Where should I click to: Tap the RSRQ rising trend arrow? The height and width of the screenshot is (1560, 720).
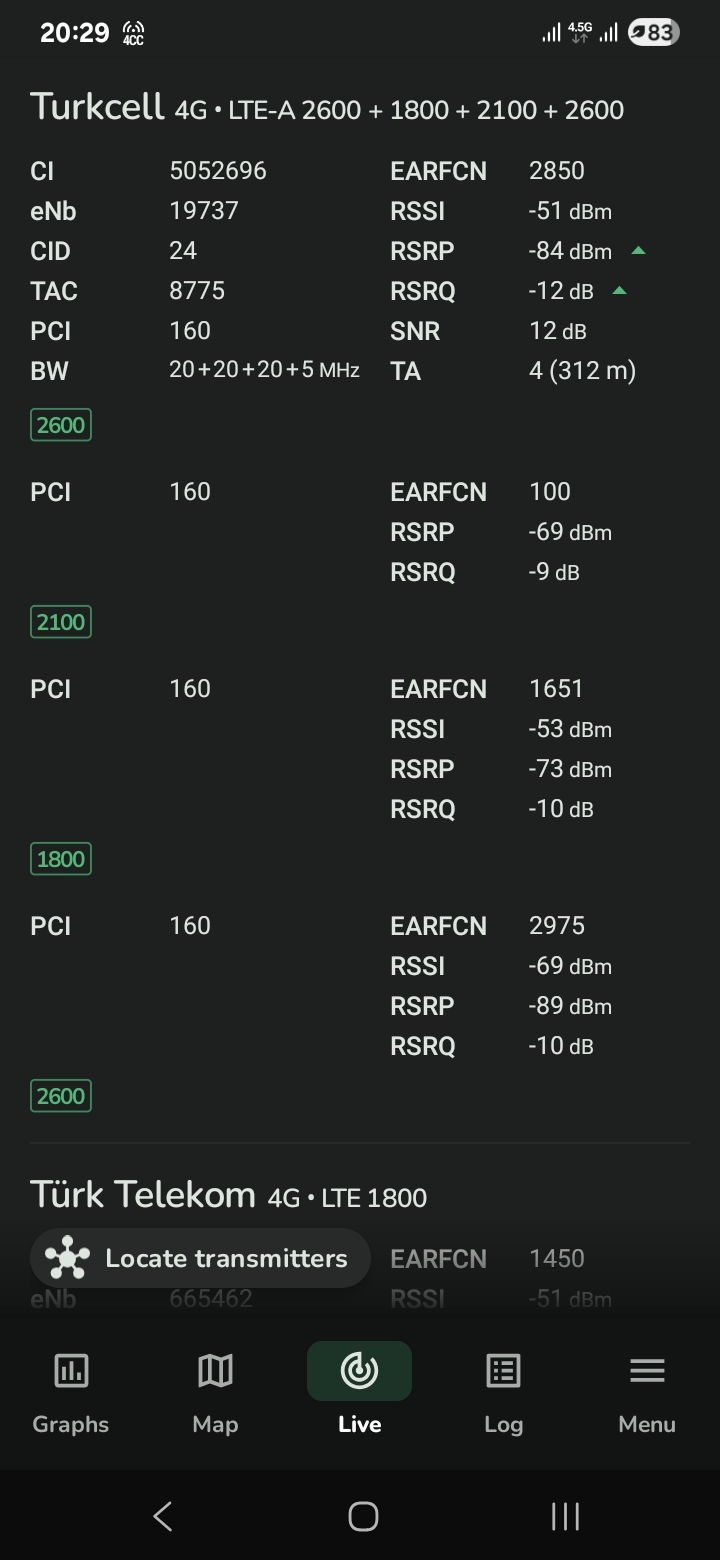[619, 291]
